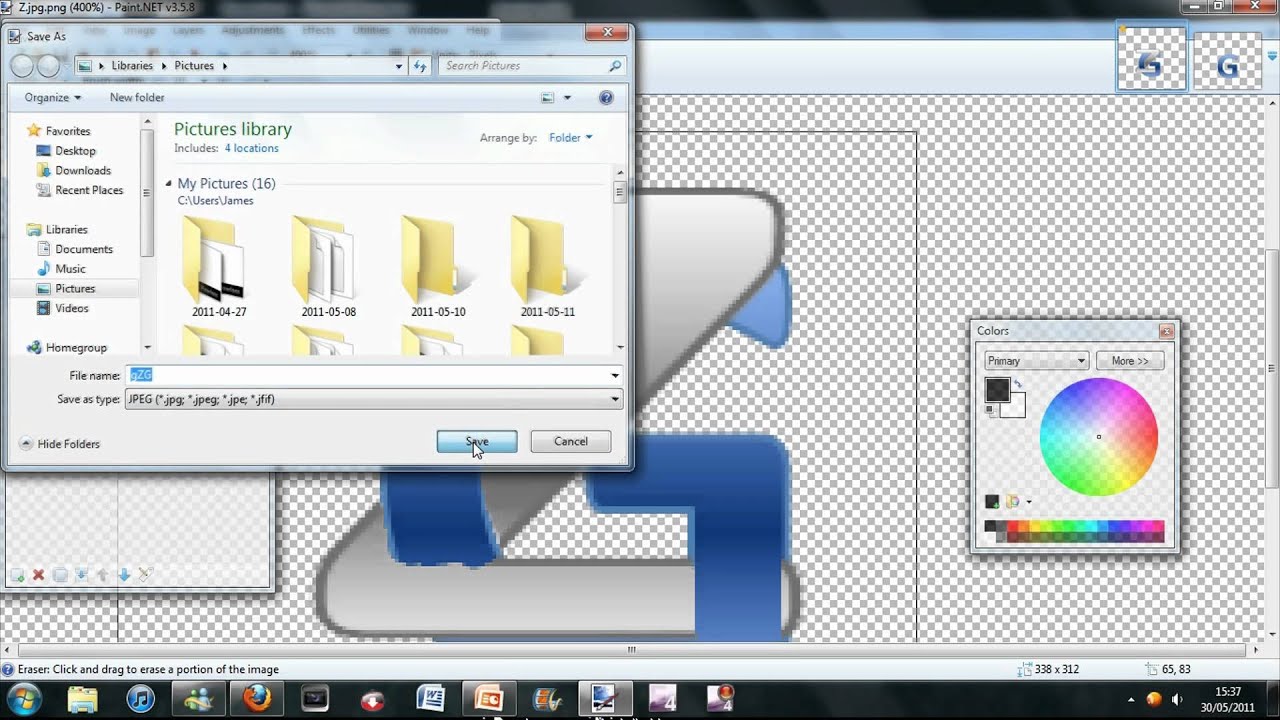Collapse the My Pictures group
1280x720 pixels.
point(169,184)
